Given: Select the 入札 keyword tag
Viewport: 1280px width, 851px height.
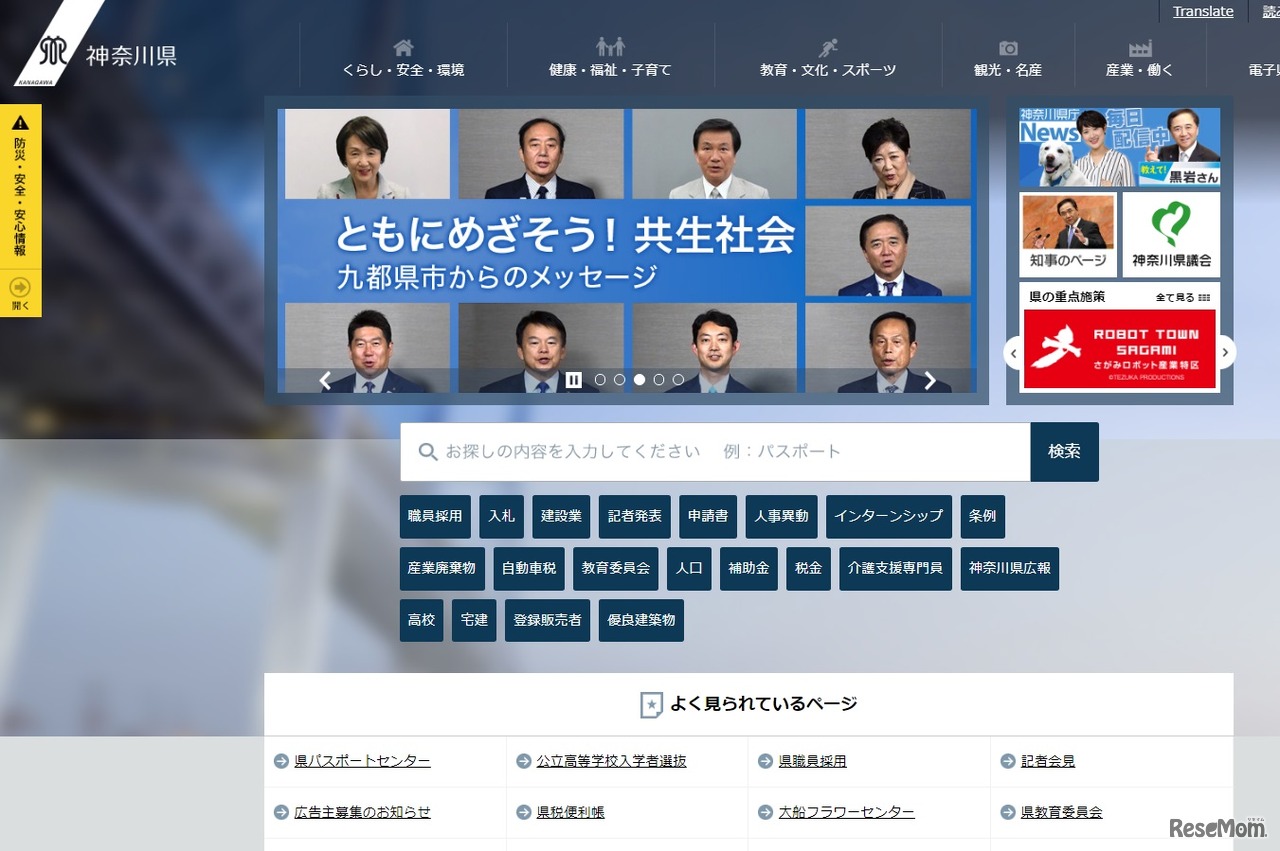Looking at the screenshot, I should (501, 517).
